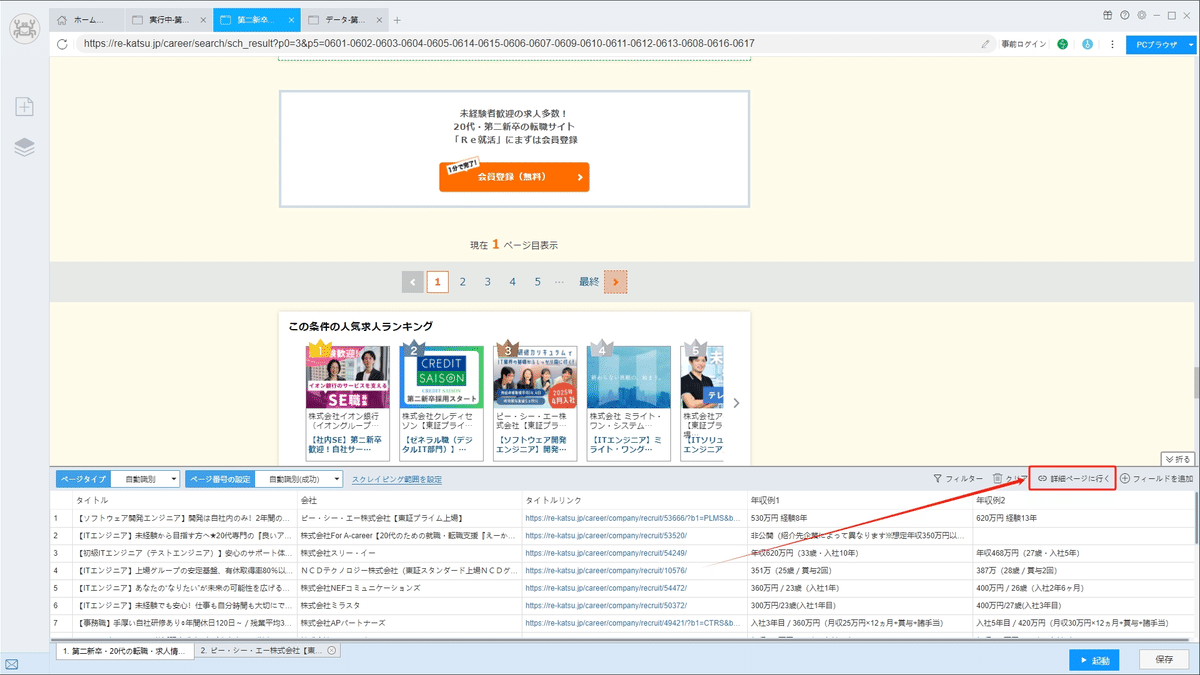This screenshot has width=1200, height=675.
Task: Open the help question mark icon
Action: click(1125, 15)
